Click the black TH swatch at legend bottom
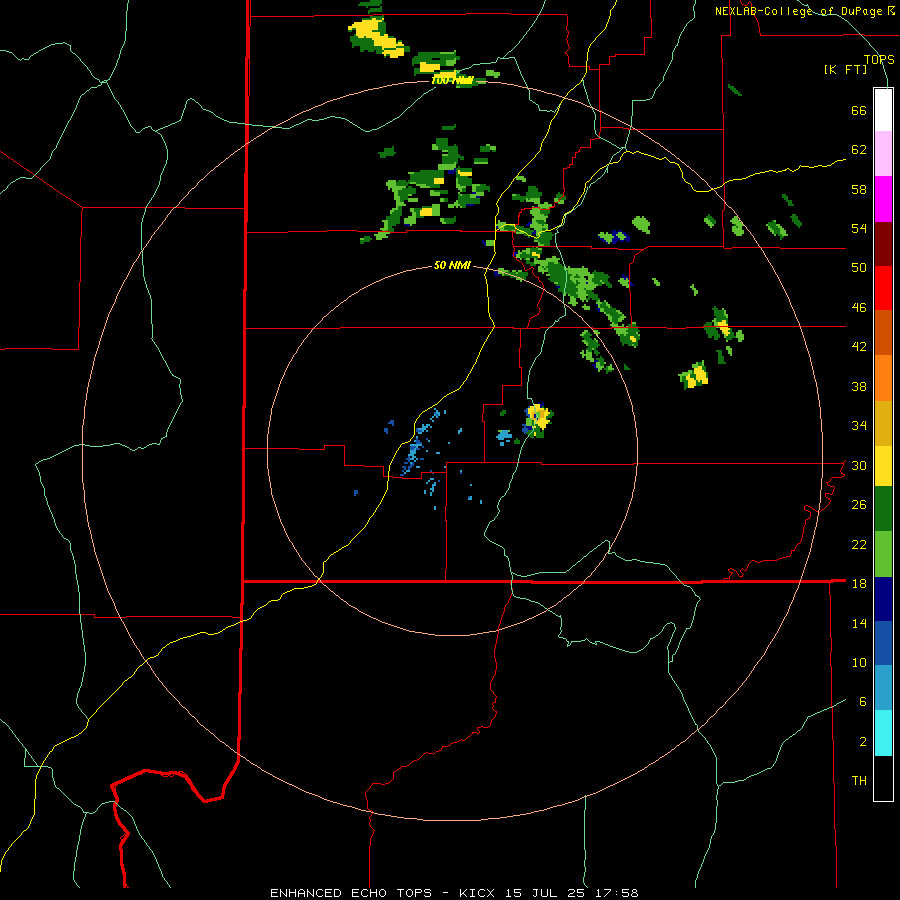Viewport: 900px width, 900px height. pyautogui.click(x=883, y=778)
